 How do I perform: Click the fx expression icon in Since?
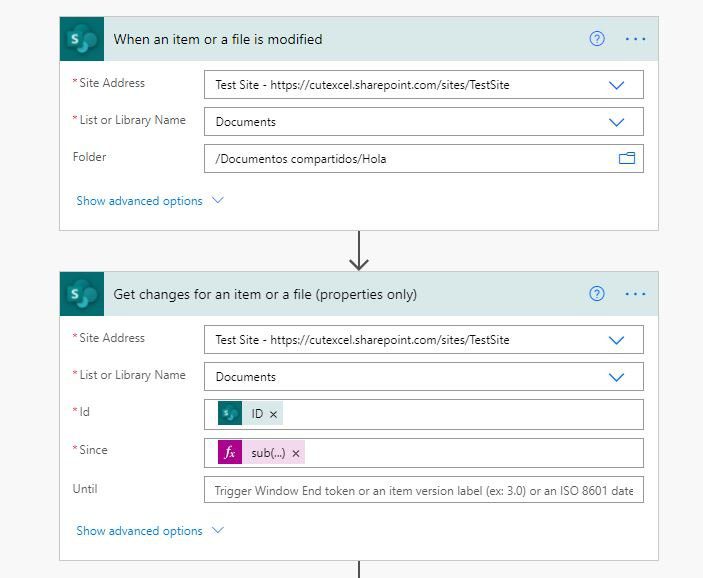tap(230, 452)
